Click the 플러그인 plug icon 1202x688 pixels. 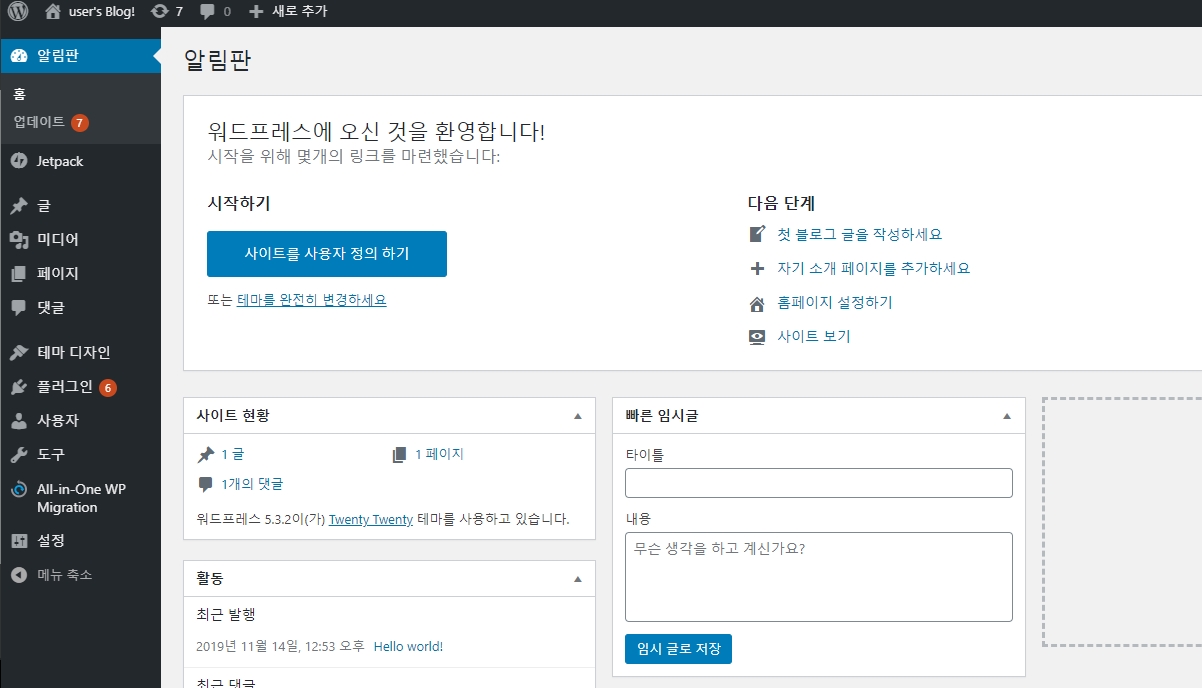tap(19, 387)
